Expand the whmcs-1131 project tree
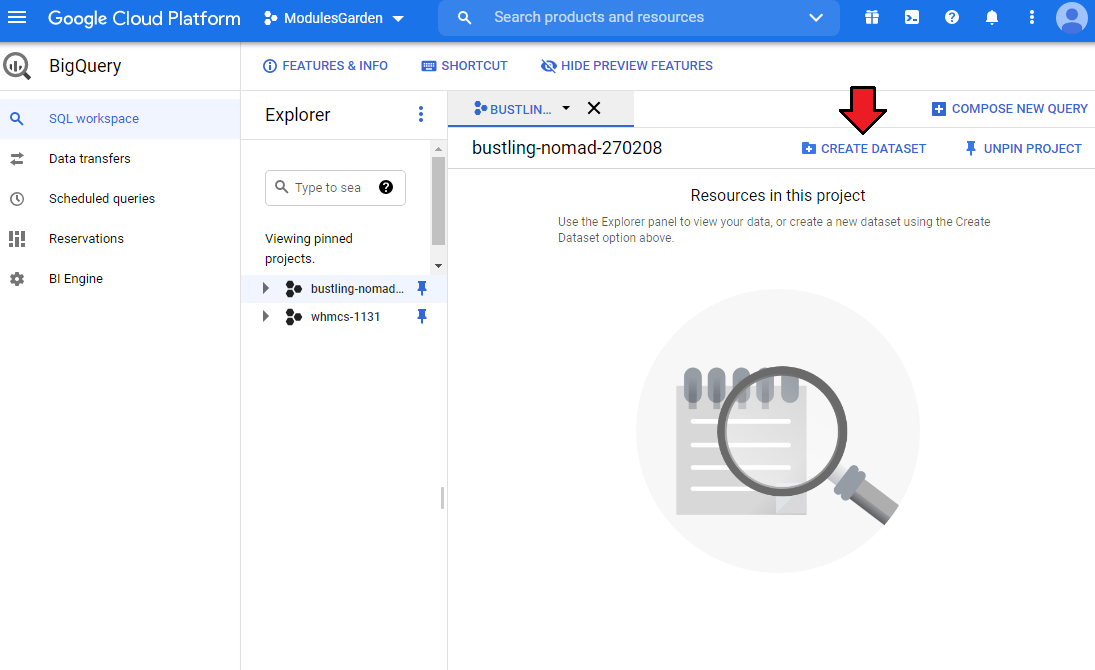Screen dimensions: 1095x670 [x=265, y=316]
